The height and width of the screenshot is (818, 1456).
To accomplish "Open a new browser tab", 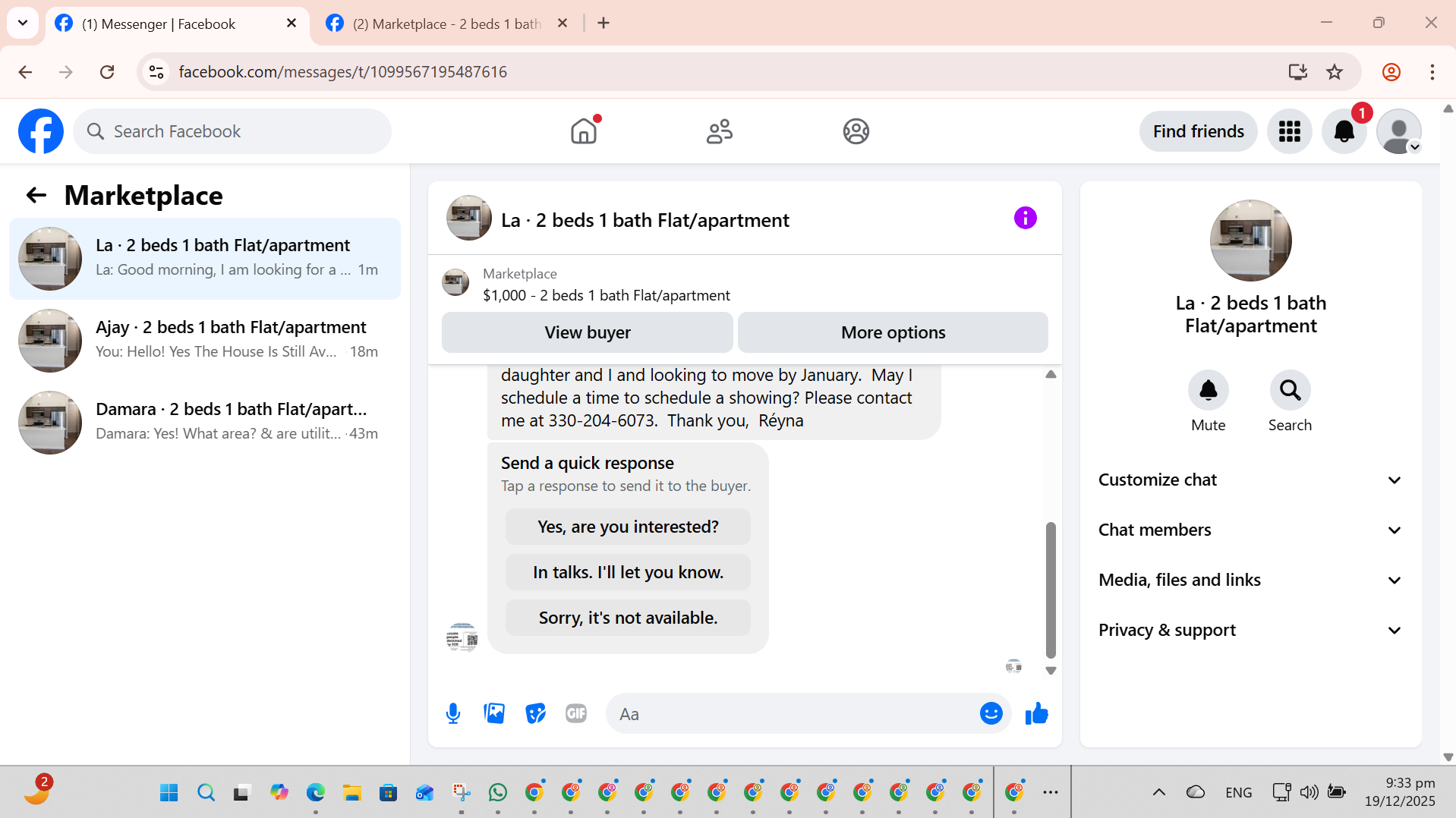I will tap(604, 24).
